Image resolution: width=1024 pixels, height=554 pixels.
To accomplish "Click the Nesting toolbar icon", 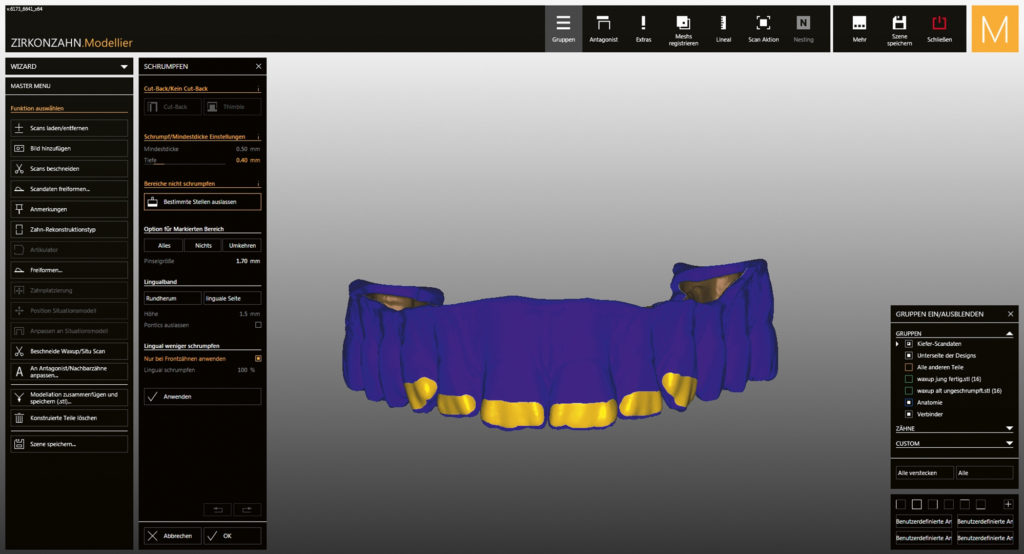I will coord(803,29).
